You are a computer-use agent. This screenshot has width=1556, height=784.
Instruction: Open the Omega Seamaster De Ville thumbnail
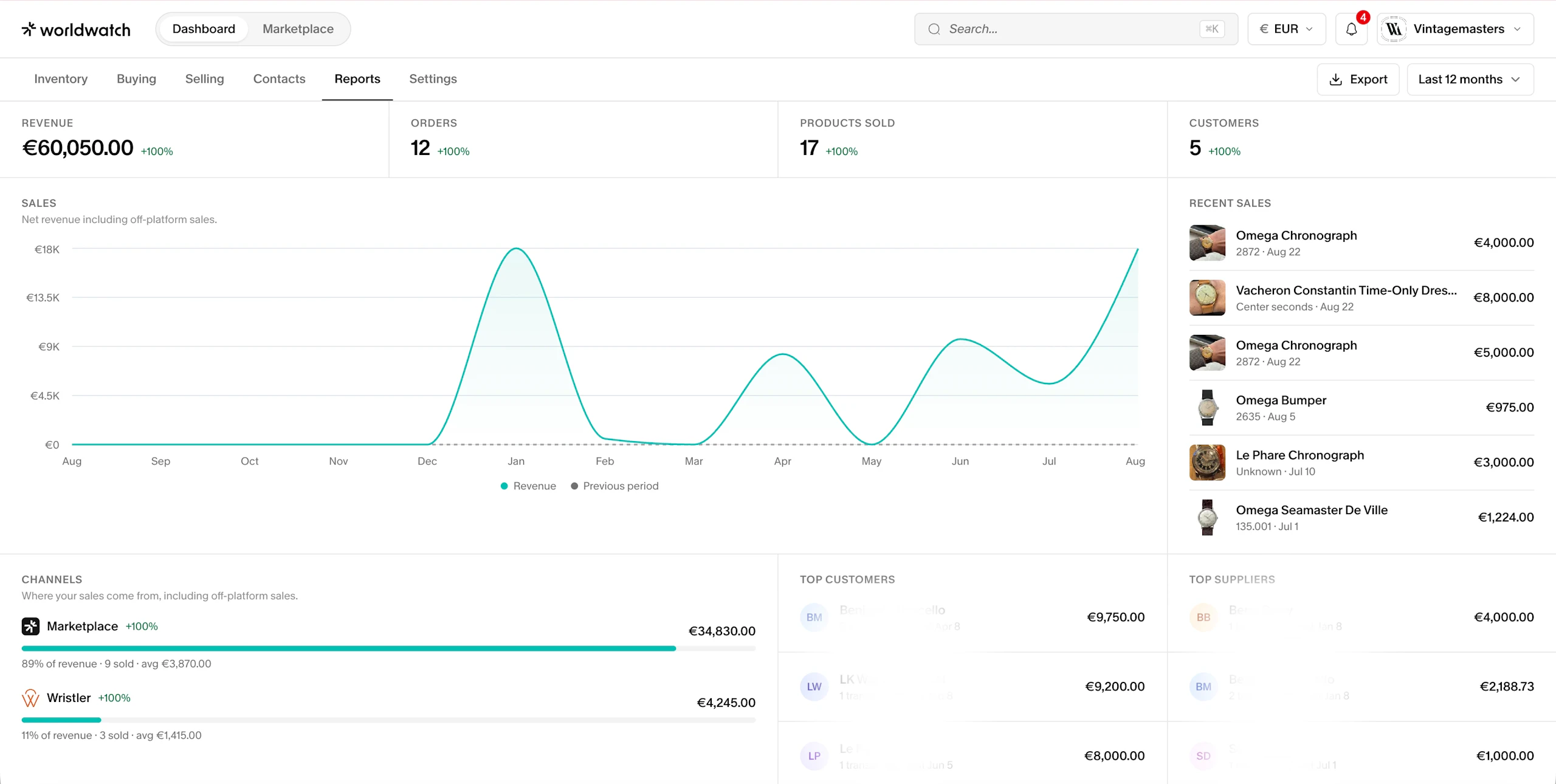click(x=1207, y=517)
